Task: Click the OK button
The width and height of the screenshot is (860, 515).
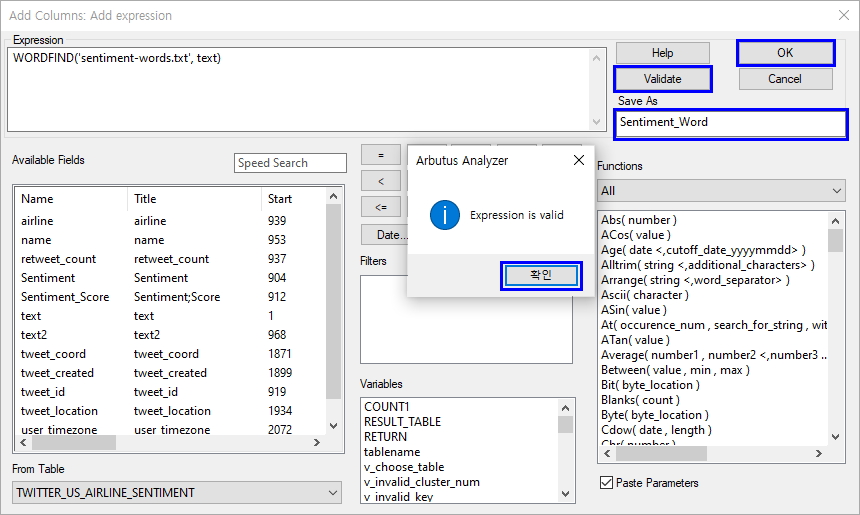Action: coord(785,53)
